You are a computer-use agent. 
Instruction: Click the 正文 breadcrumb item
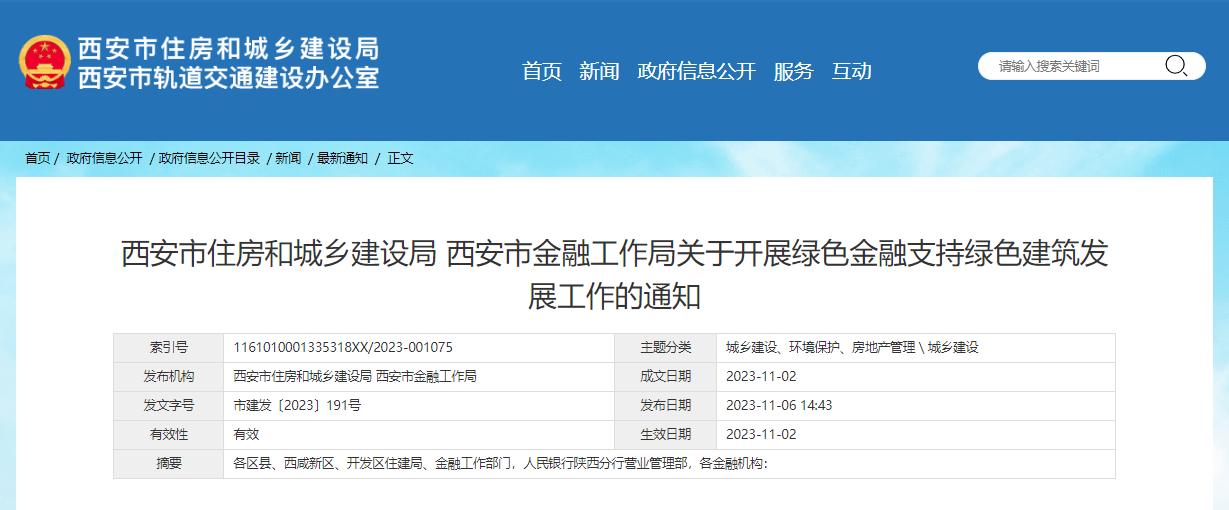[x=400, y=158]
